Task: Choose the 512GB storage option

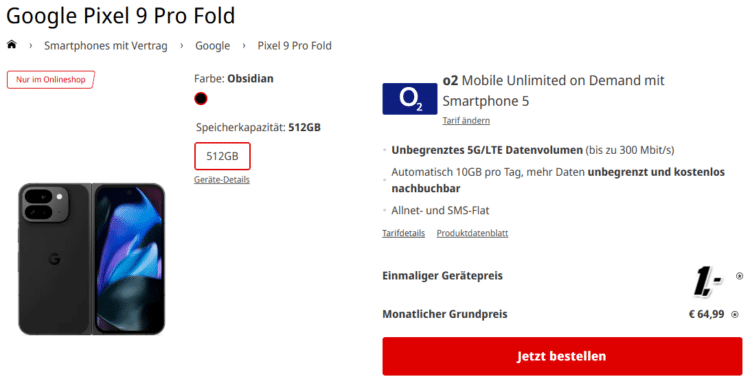Action: pyautogui.click(x=222, y=156)
